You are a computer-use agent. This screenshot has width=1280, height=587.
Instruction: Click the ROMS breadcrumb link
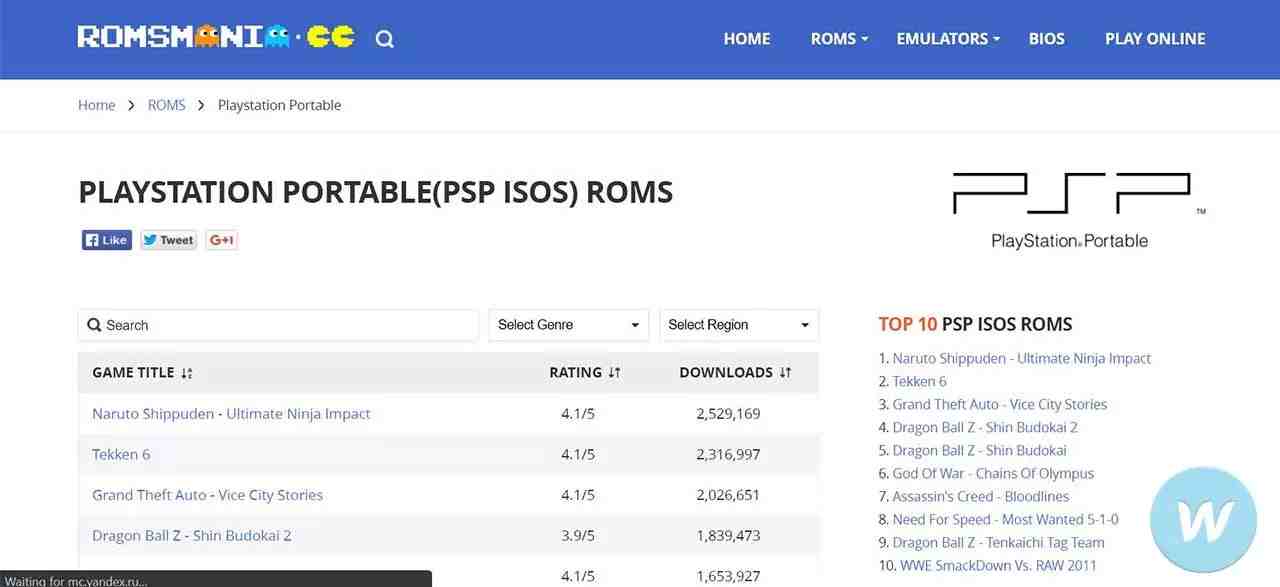(x=167, y=105)
